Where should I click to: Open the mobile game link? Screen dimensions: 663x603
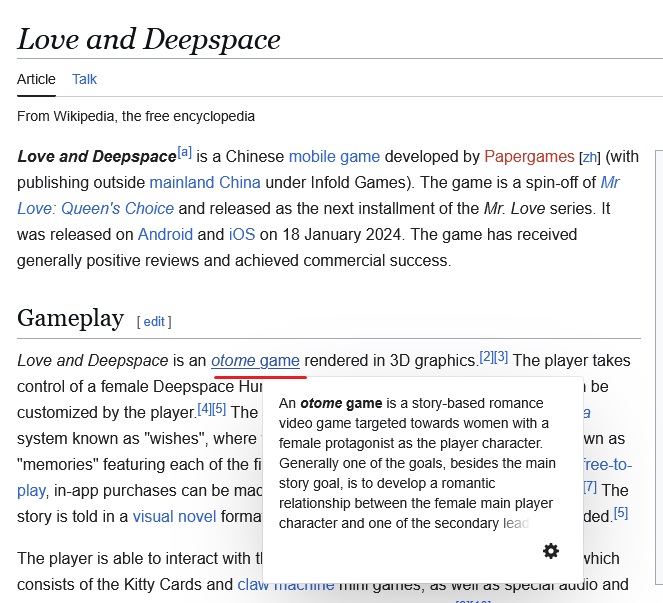pos(334,156)
